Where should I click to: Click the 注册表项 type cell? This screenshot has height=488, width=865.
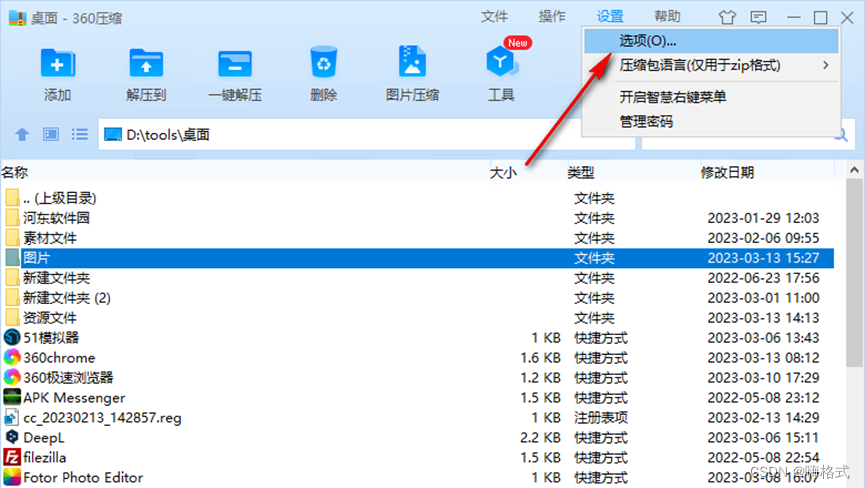[601, 417]
